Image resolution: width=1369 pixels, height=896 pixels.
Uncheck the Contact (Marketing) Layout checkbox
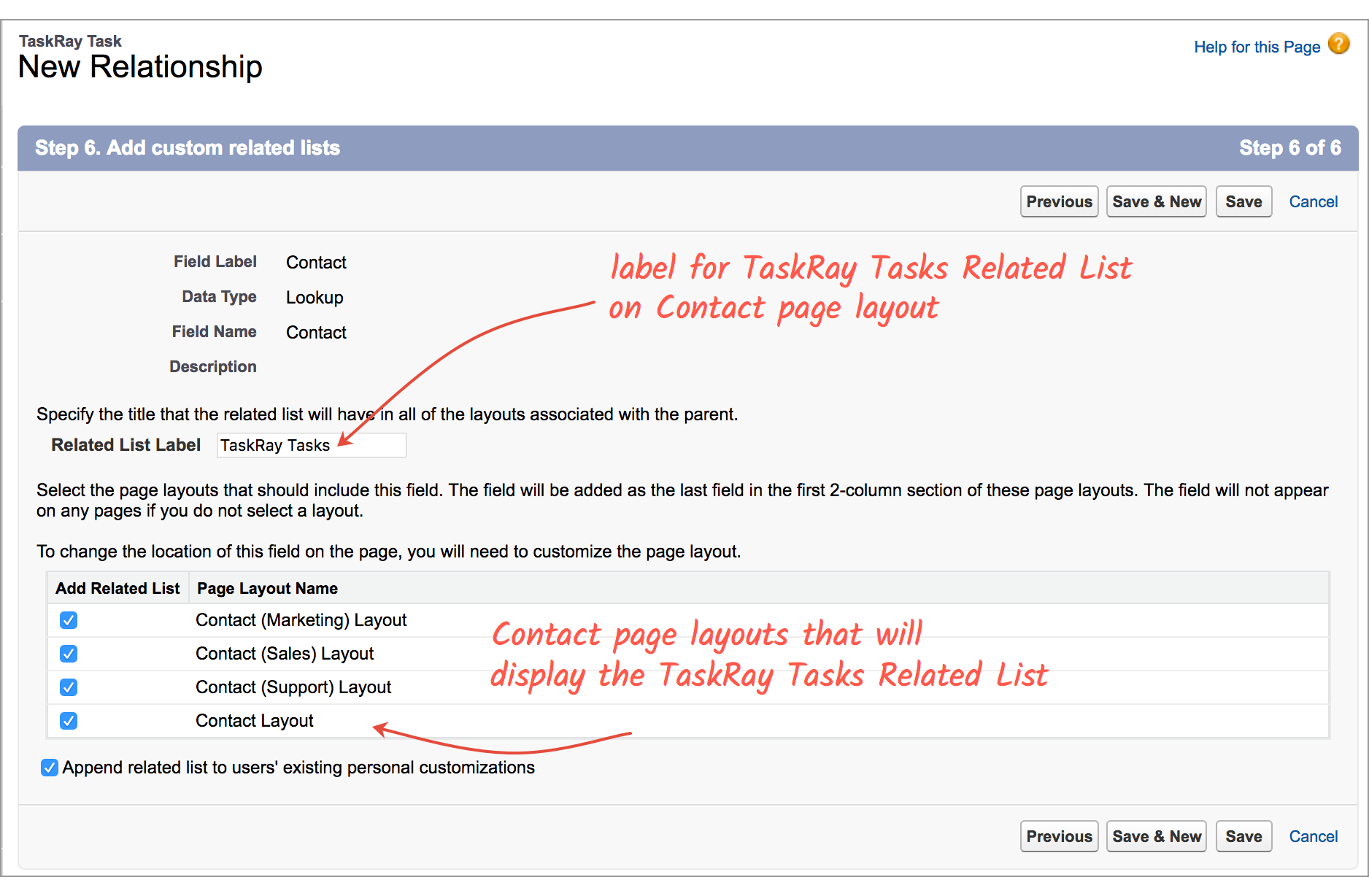[69, 620]
